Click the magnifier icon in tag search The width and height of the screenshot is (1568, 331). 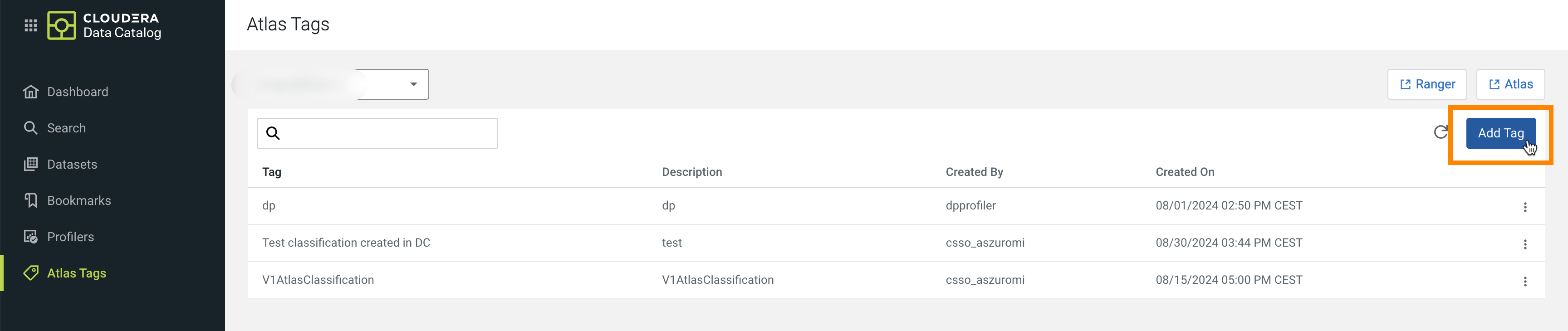coord(273,133)
